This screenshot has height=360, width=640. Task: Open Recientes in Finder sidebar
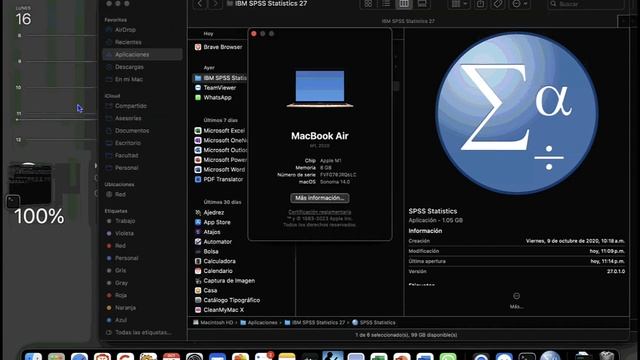tap(128, 42)
